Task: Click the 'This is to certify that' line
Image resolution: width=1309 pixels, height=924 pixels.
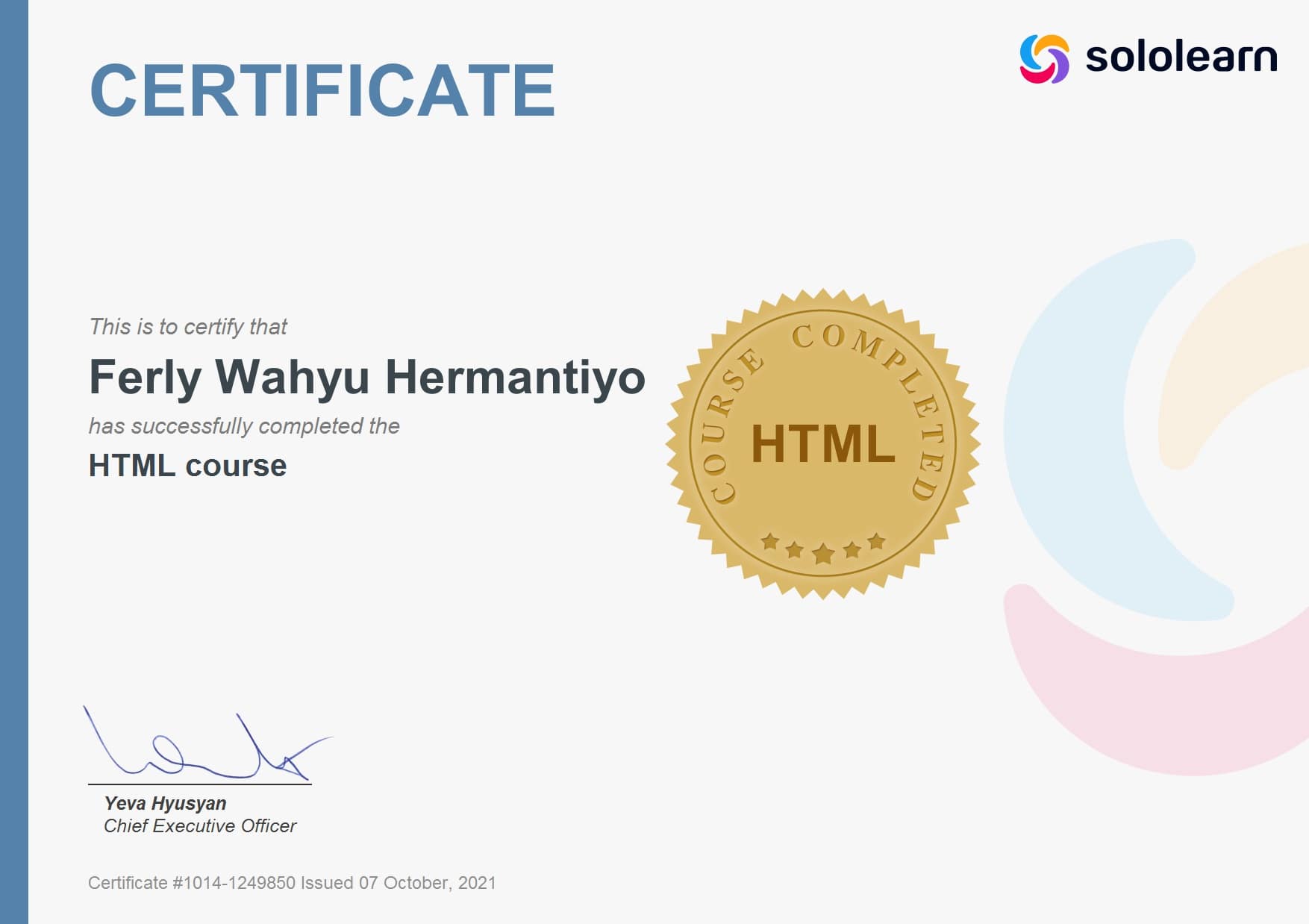Action: pyautogui.click(x=188, y=327)
